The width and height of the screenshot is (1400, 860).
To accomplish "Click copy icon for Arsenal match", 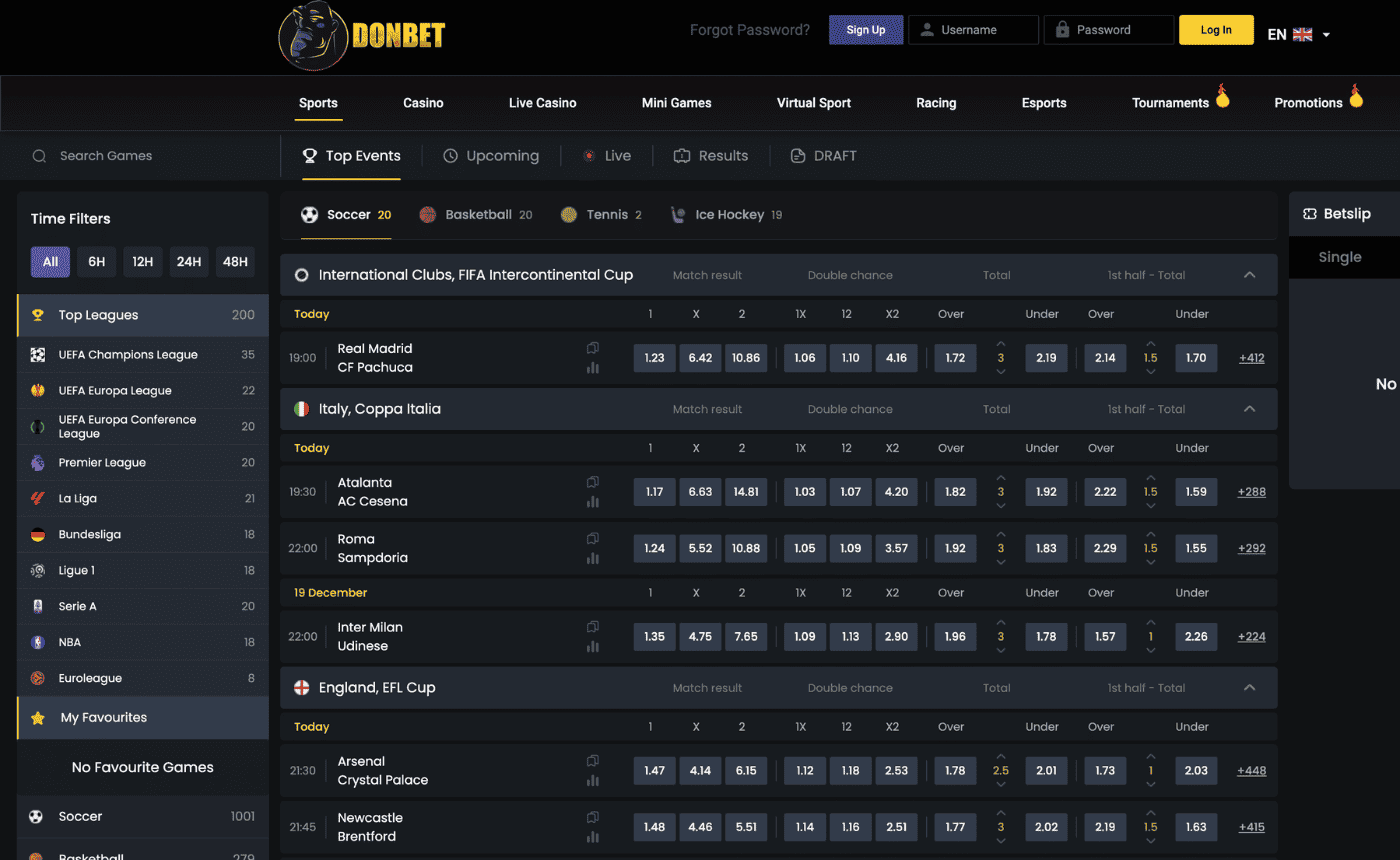I will pos(593,761).
